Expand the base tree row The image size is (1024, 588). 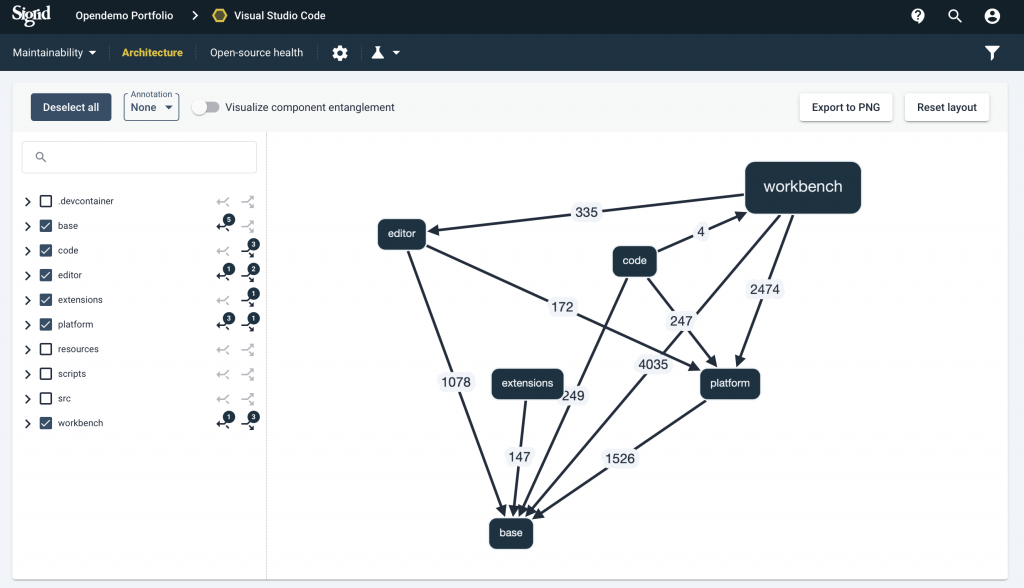pyautogui.click(x=27, y=227)
